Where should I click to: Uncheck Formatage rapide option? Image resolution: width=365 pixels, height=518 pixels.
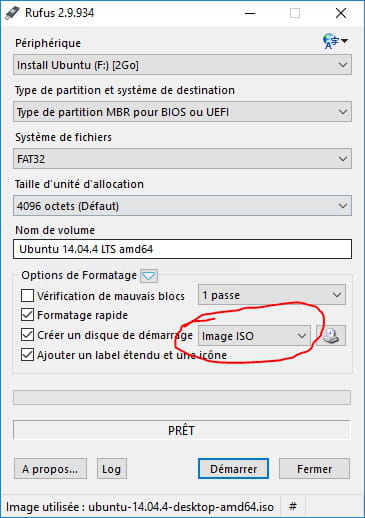(x=27, y=315)
